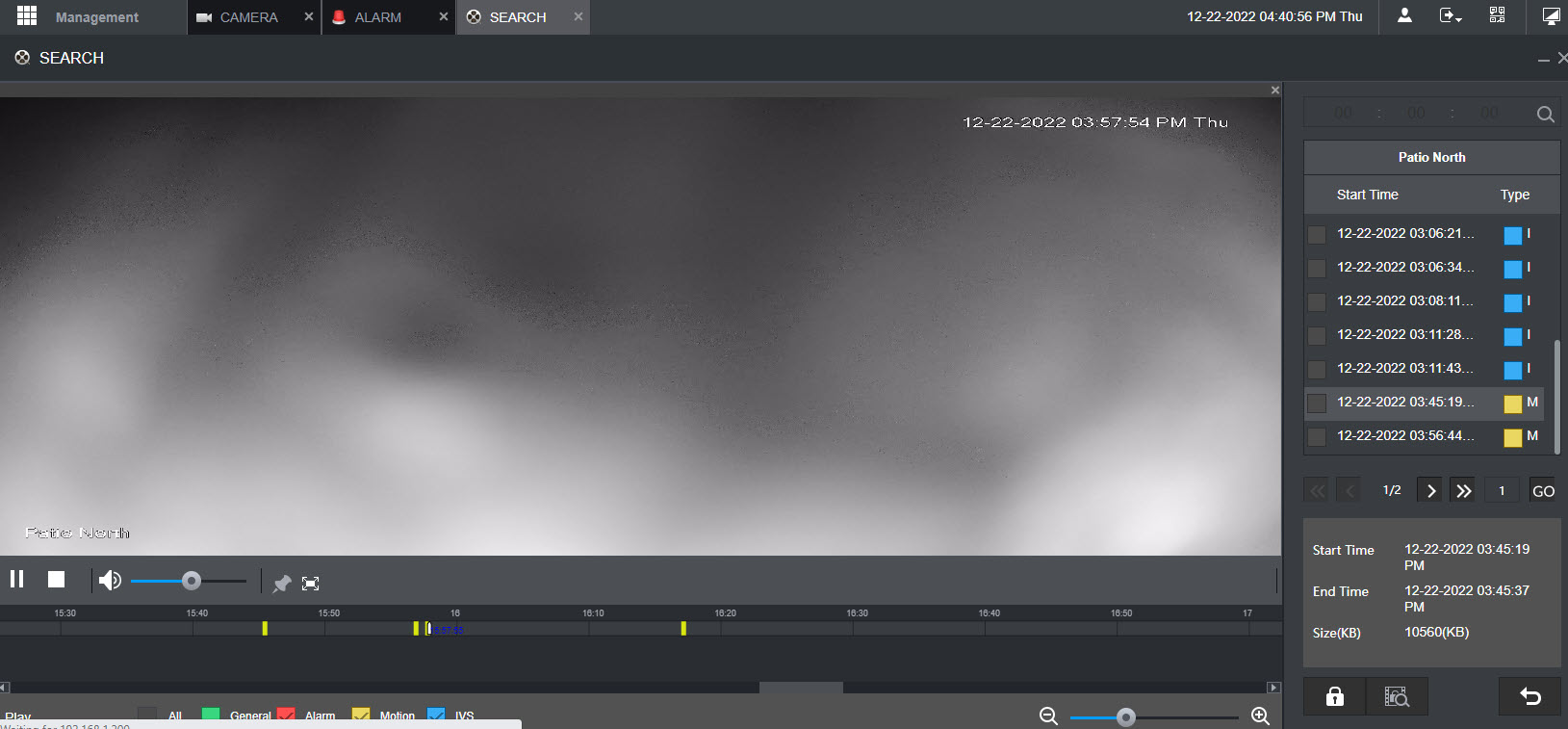Check the 03:56:44 recording checkbox
The height and width of the screenshot is (729, 1568).
point(1317,436)
